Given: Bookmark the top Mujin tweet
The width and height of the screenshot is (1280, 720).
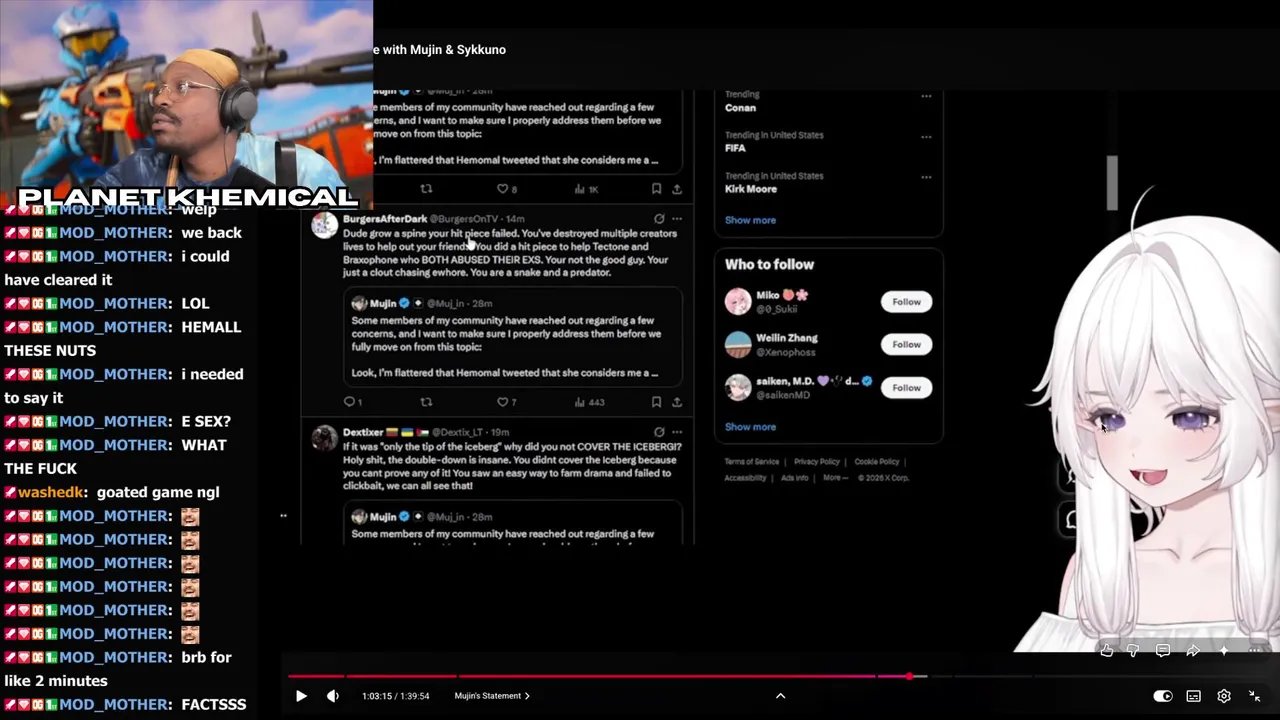Looking at the screenshot, I should (656, 189).
